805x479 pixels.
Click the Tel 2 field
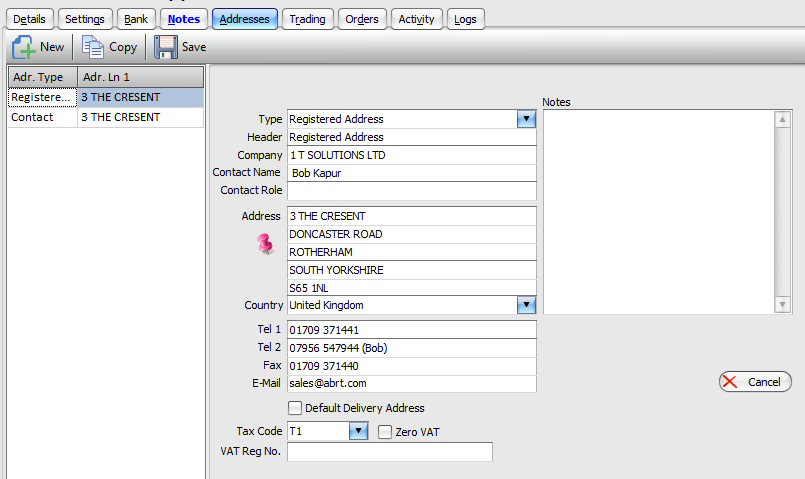point(412,348)
